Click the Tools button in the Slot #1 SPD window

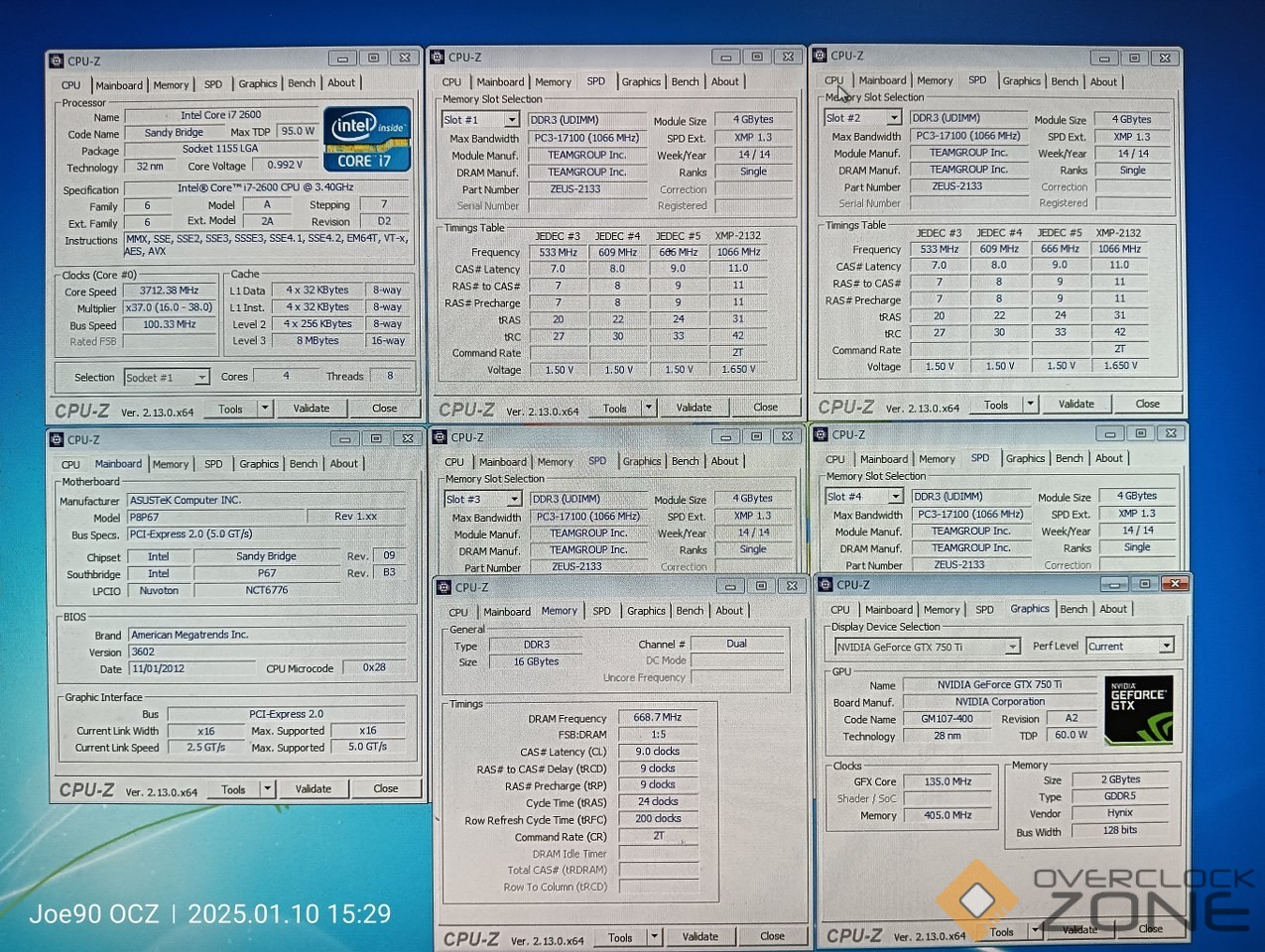click(615, 409)
